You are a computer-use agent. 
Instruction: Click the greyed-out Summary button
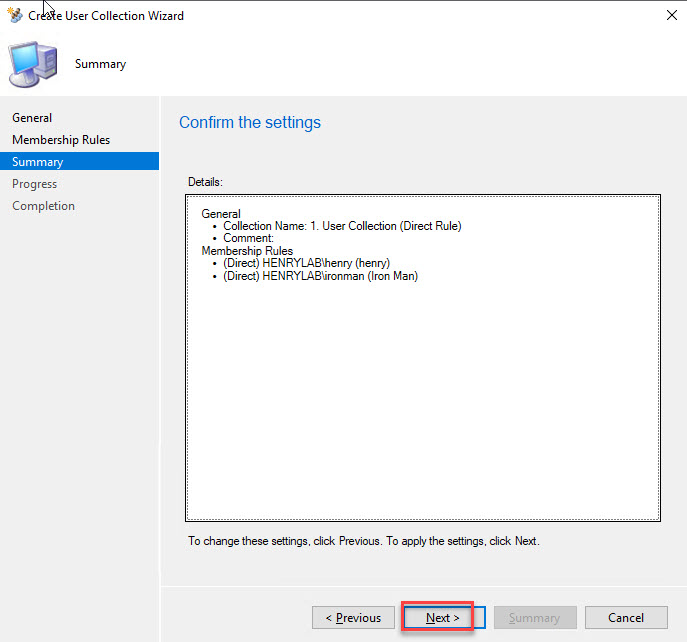(534, 618)
